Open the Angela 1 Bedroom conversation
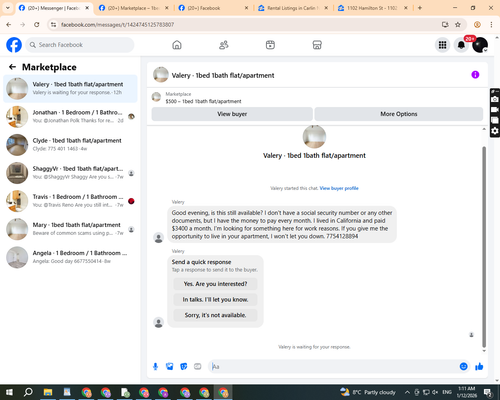The height and width of the screenshot is (400, 500). tap(70, 257)
